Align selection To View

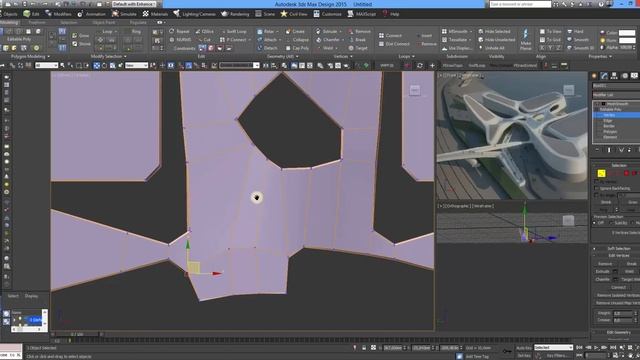click(550, 31)
